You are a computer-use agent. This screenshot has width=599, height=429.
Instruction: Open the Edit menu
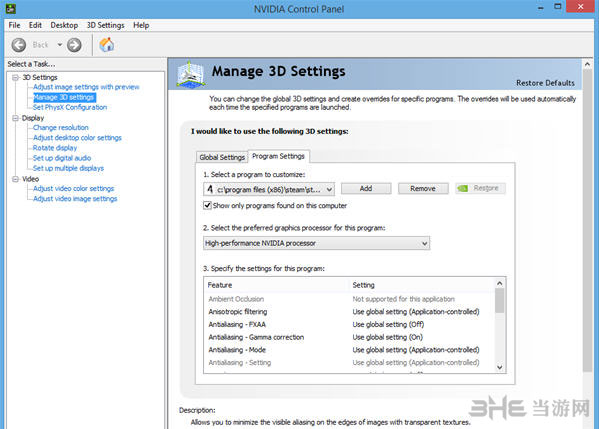(35, 25)
